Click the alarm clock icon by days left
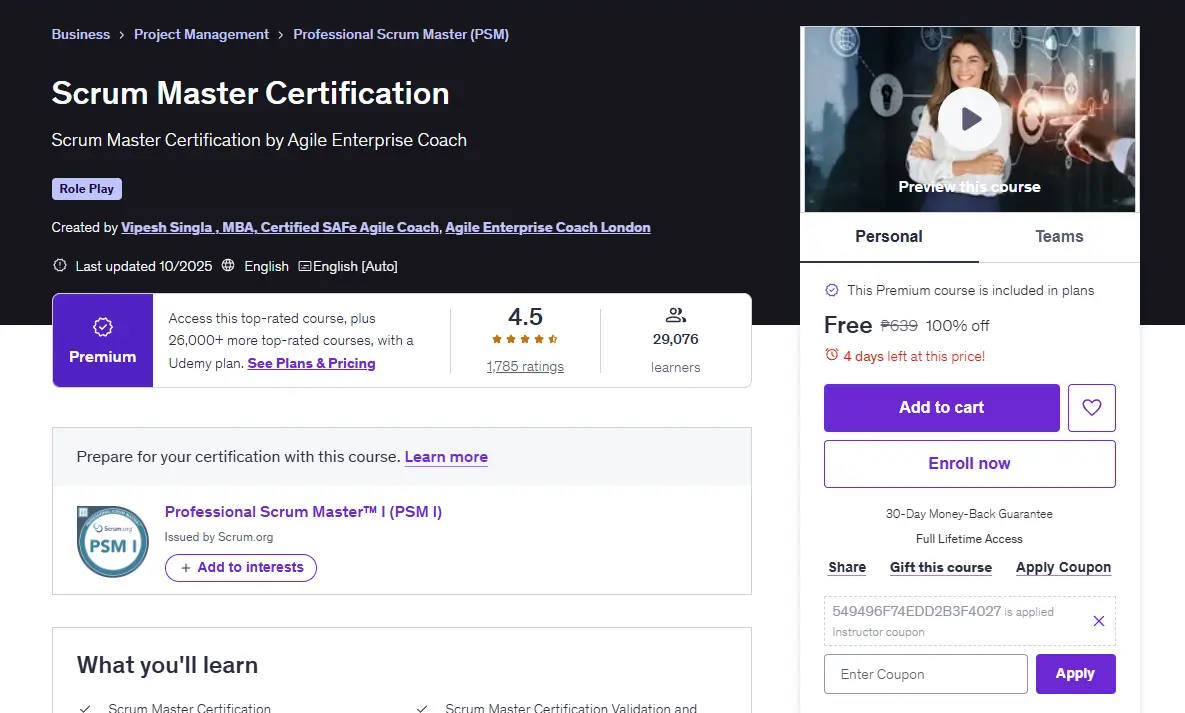The width and height of the screenshot is (1185, 713). click(831, 355)
